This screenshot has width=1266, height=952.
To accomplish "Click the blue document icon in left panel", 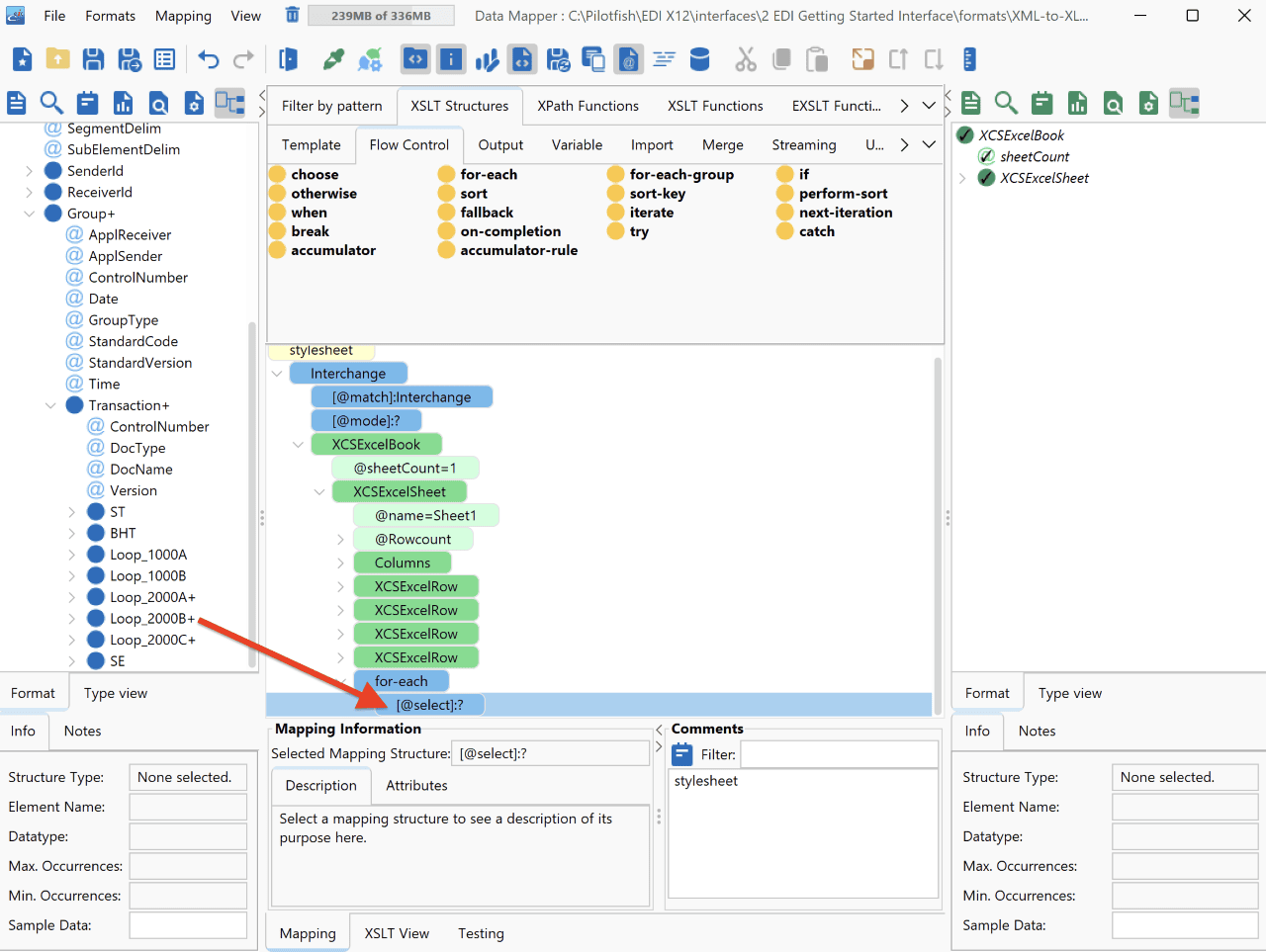I will point(17,103).
